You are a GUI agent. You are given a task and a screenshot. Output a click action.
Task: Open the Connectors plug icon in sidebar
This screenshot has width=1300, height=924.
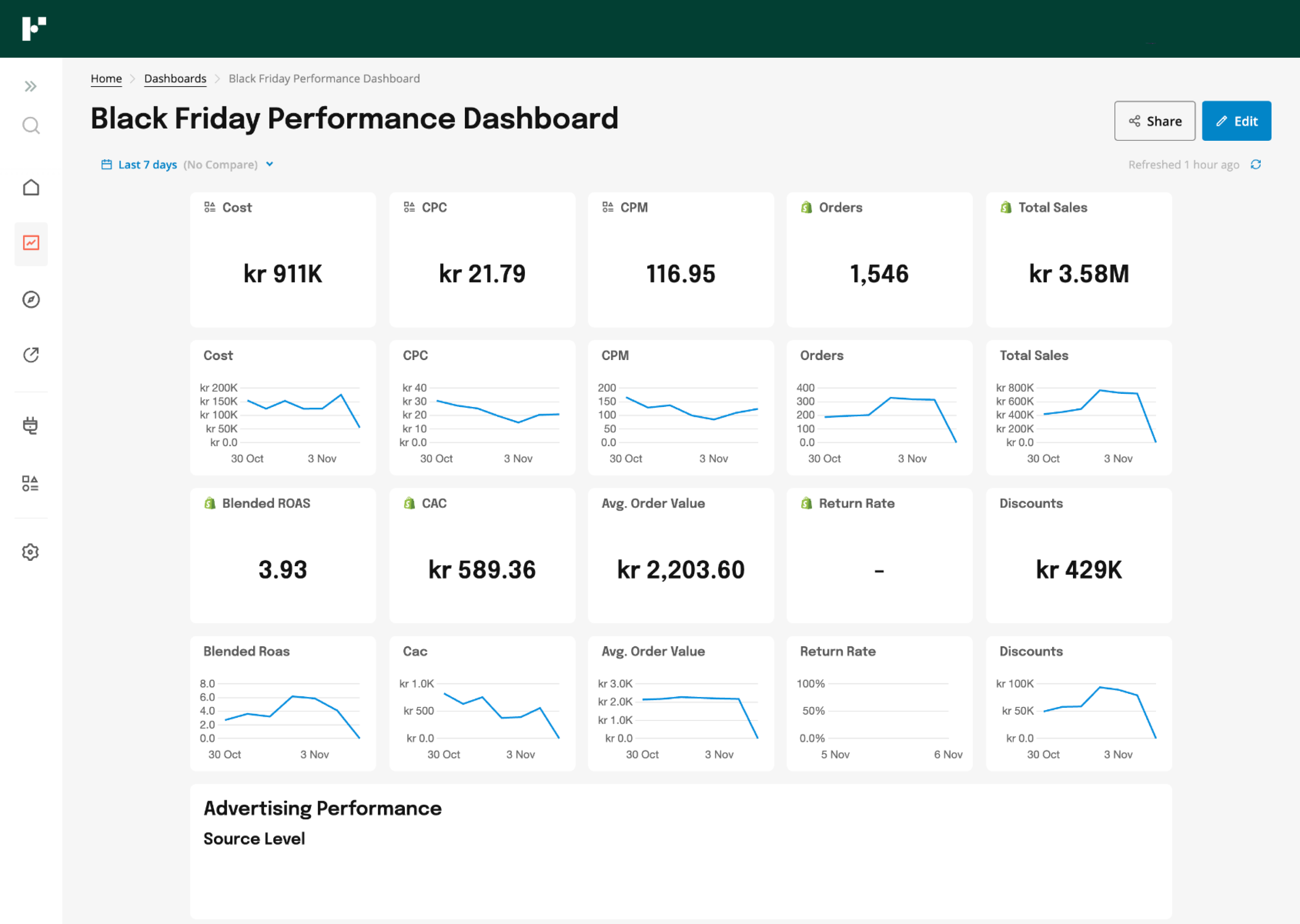click(x=31, y=425)
